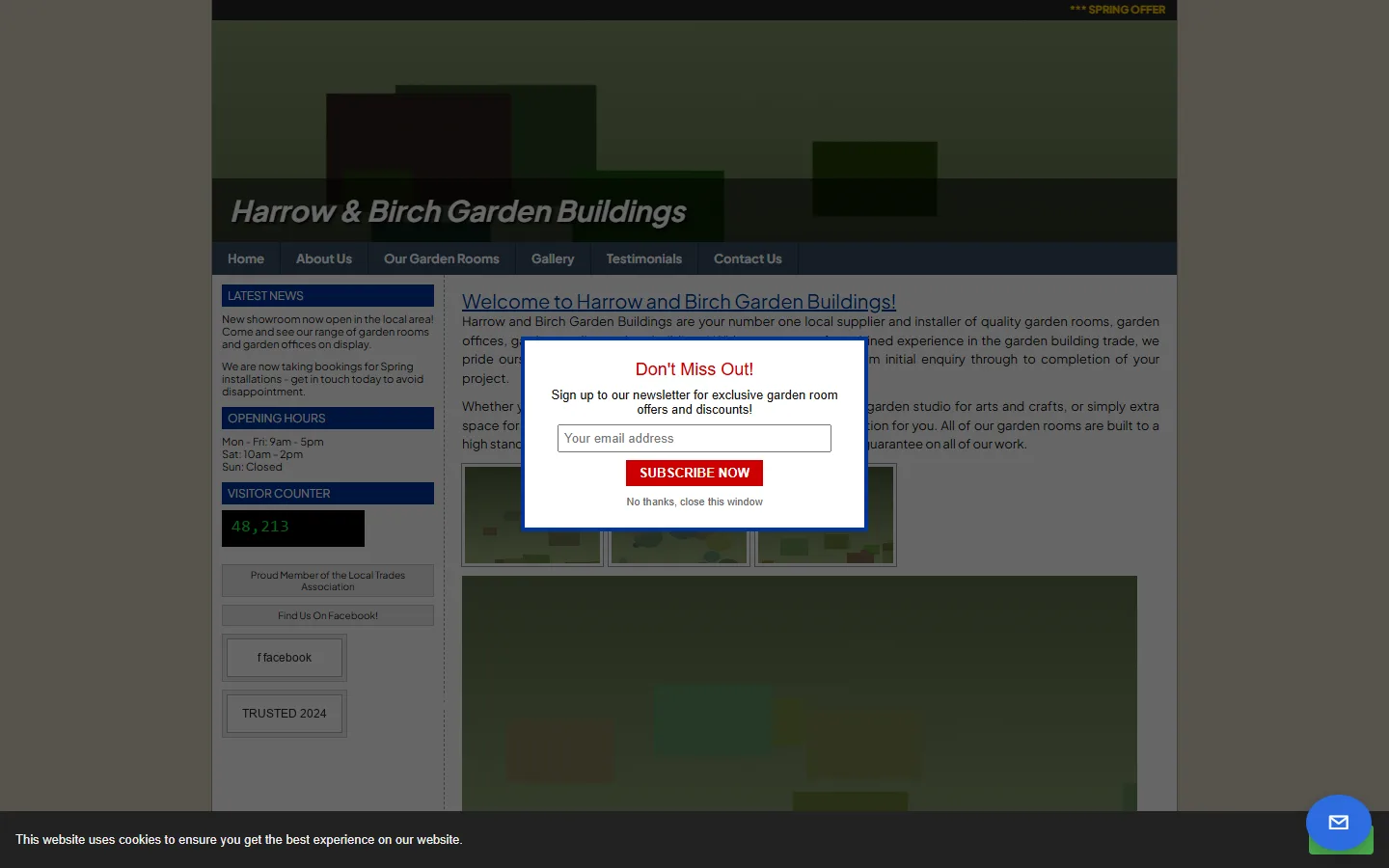The width and height of the screenshot is (1389, 868).
Task: Select the Gallery menu item
Action: (553, 258)
